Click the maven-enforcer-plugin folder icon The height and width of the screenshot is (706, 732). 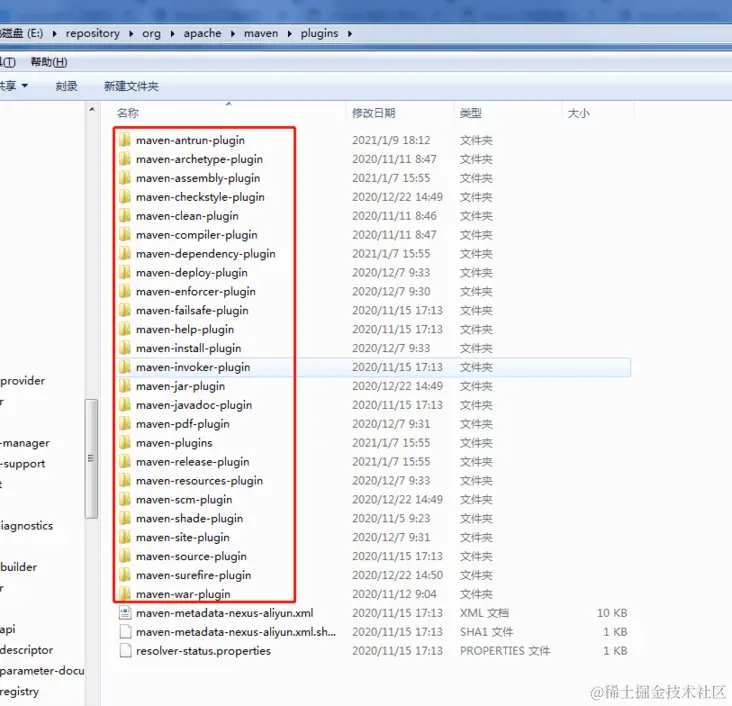pos(125,291)
